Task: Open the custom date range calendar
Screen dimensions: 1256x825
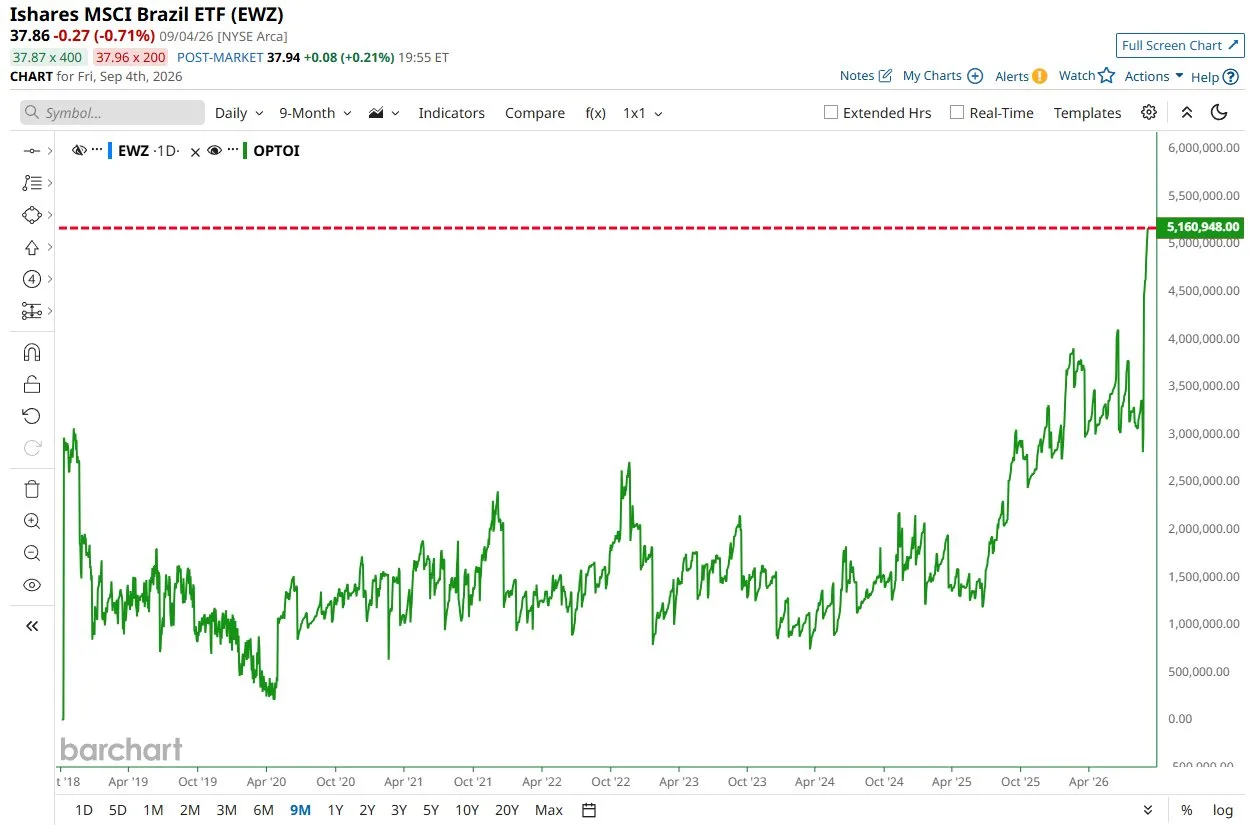Action: (x=589, y=810)
